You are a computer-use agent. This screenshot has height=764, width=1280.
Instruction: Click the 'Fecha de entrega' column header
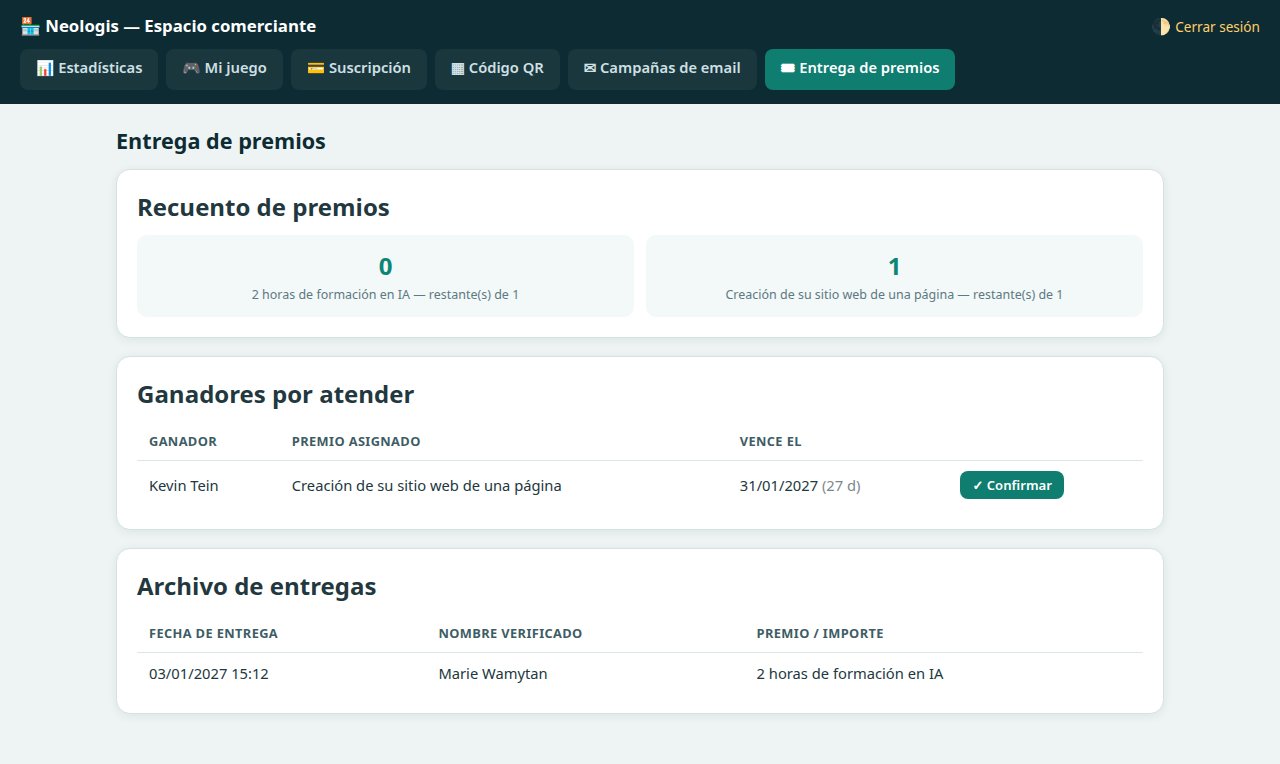(214, 634)
